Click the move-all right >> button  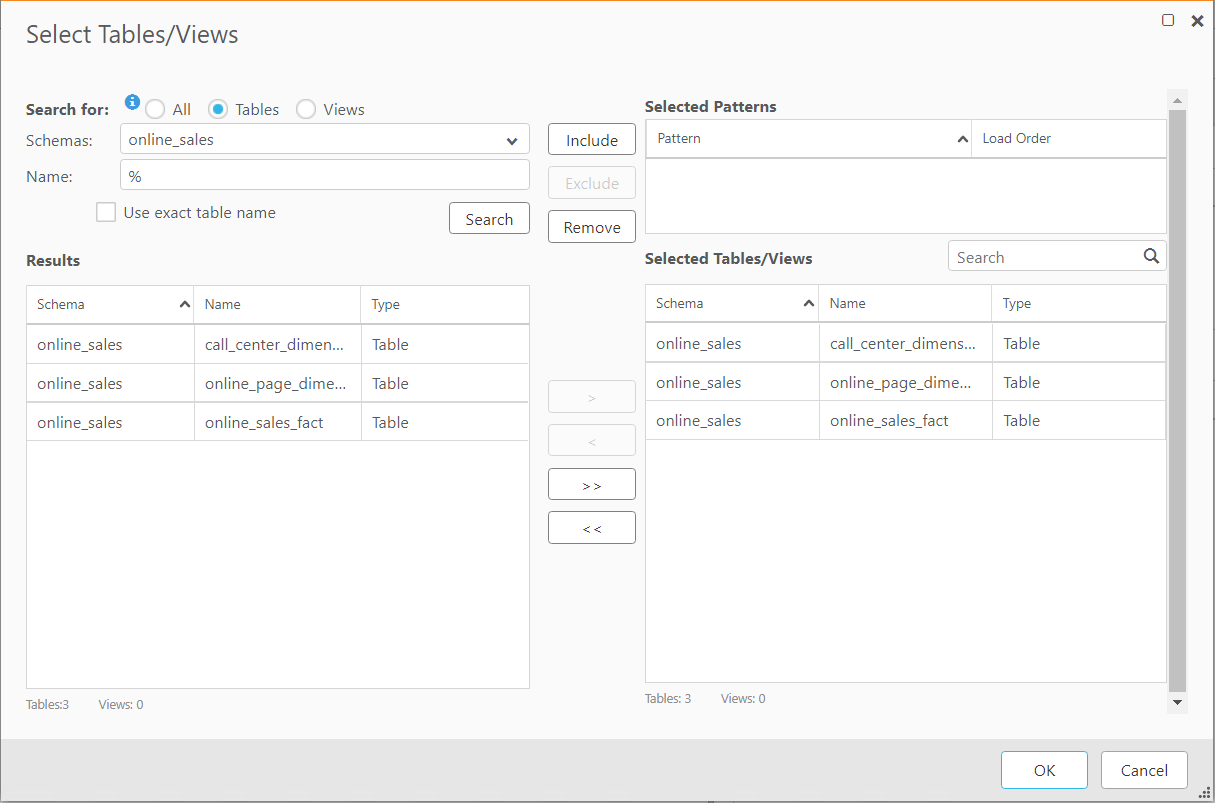coord(591,484)
